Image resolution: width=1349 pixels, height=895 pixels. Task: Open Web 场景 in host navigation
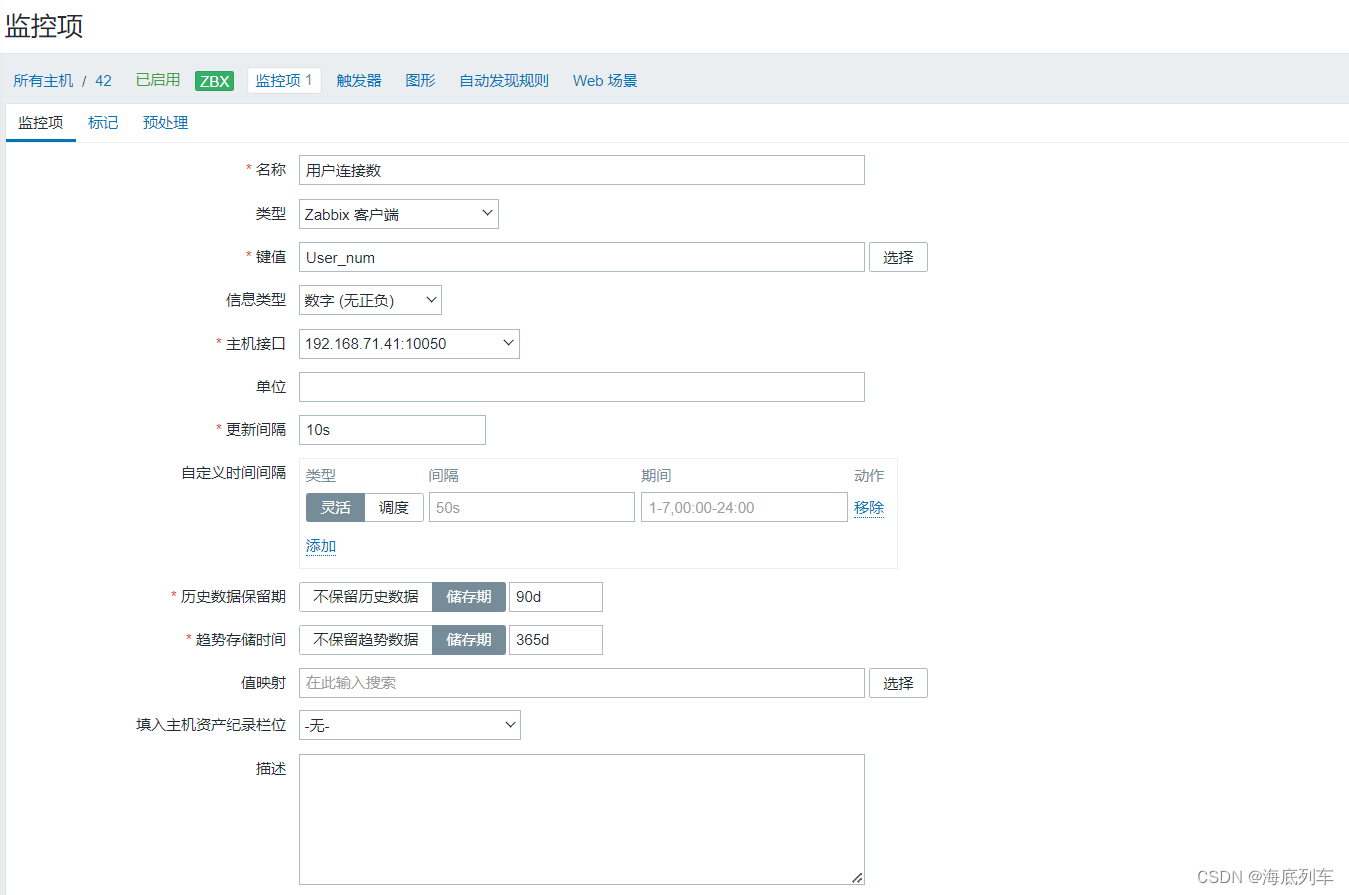[605, 81]
